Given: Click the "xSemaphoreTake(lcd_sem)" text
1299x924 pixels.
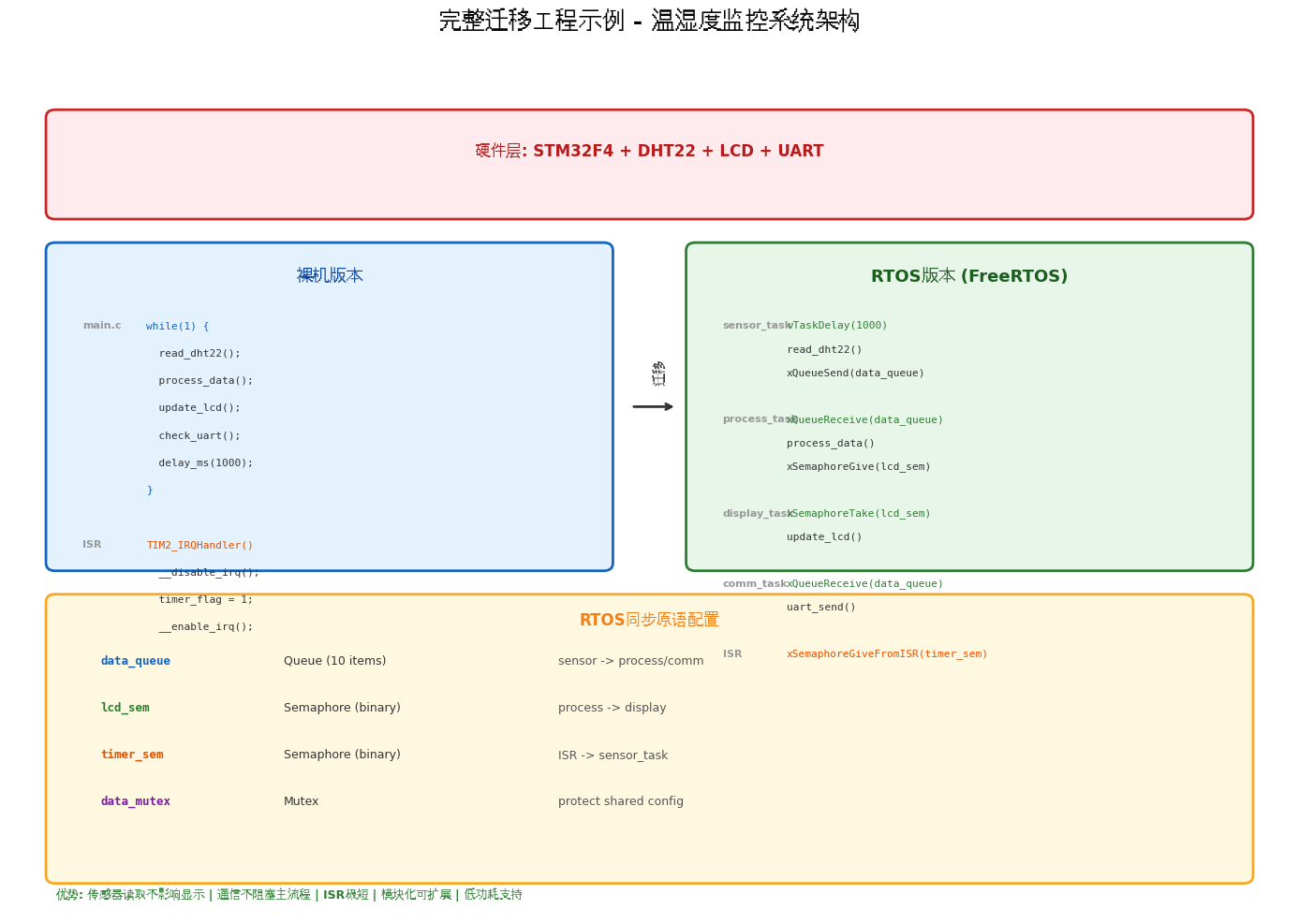Looking at the screenshot, I should tap(859, 513).
